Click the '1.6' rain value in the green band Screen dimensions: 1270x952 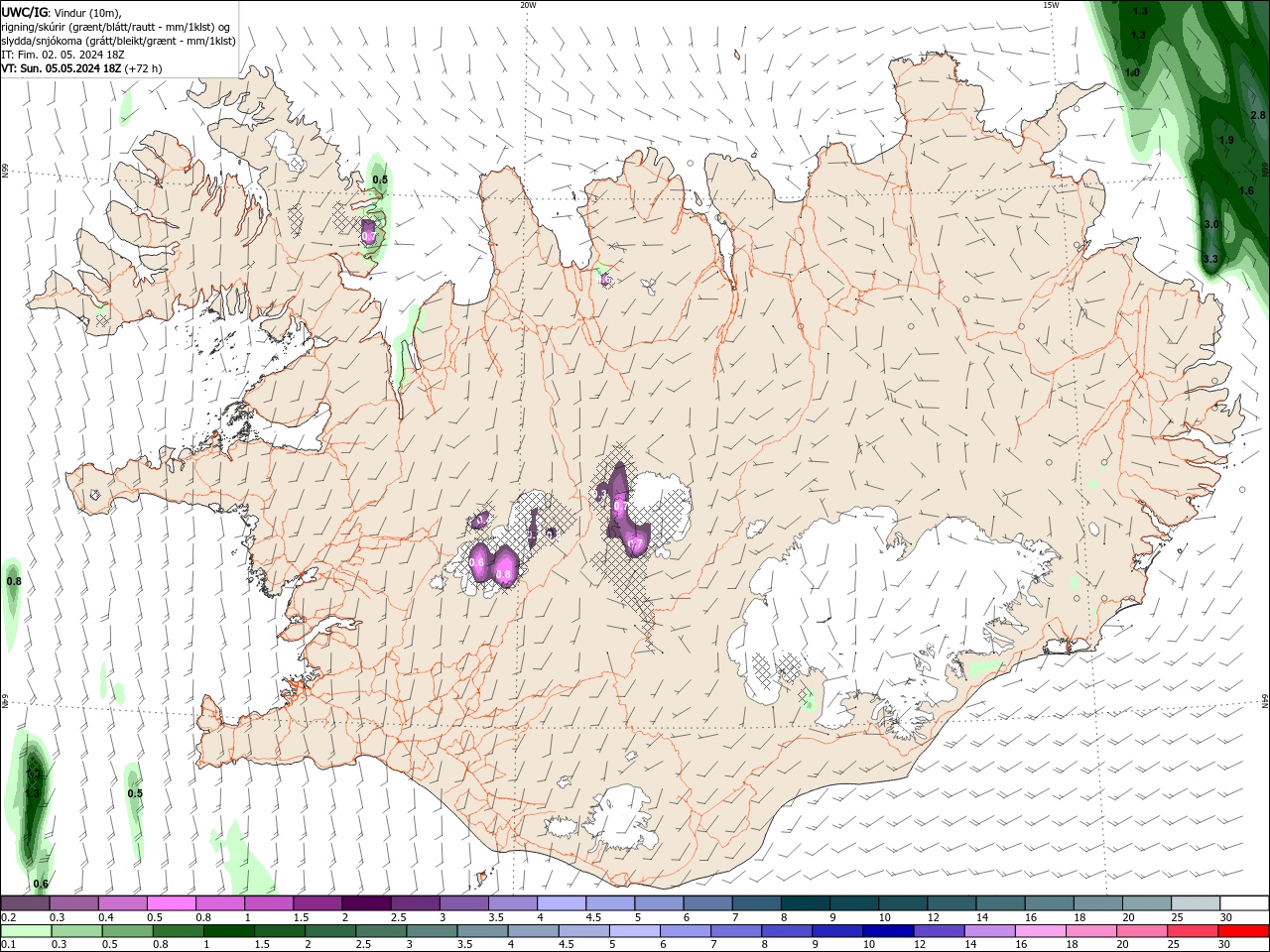(1246, 190)
